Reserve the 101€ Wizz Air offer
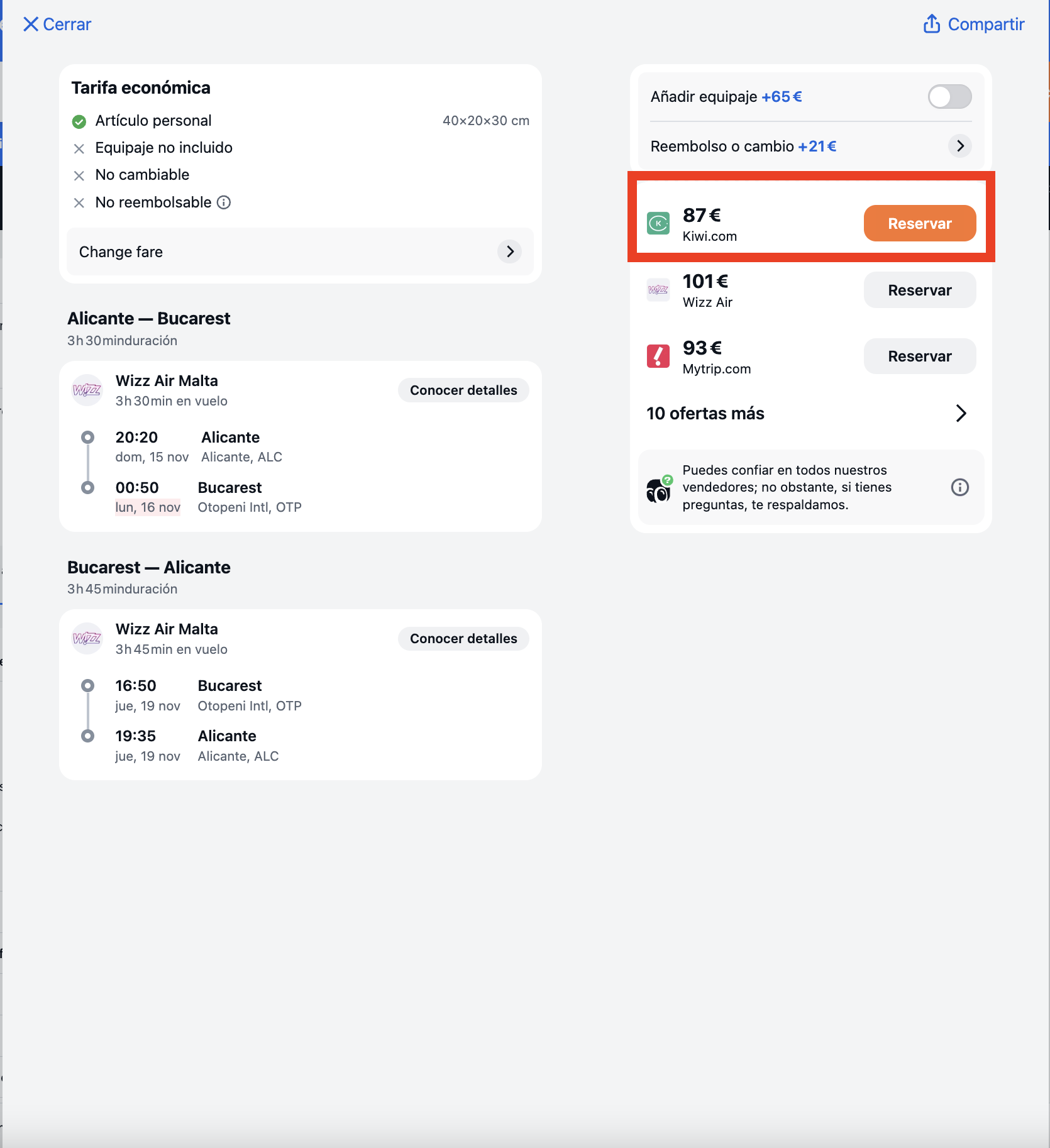This screenshot has height=1148, width=1050. point(920,290)
